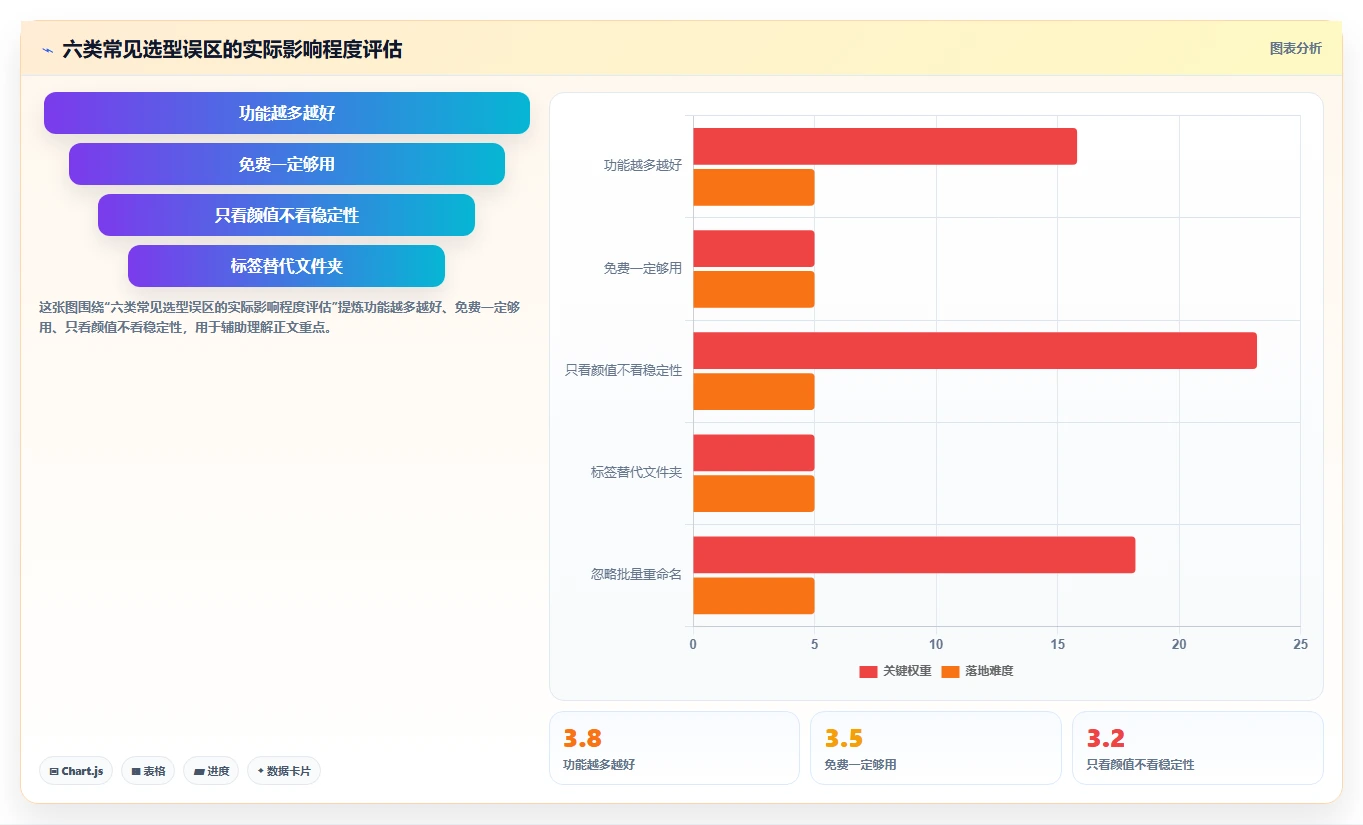
Task: Click the x-axis tick value 0
Action: click(x=693, y=644)
